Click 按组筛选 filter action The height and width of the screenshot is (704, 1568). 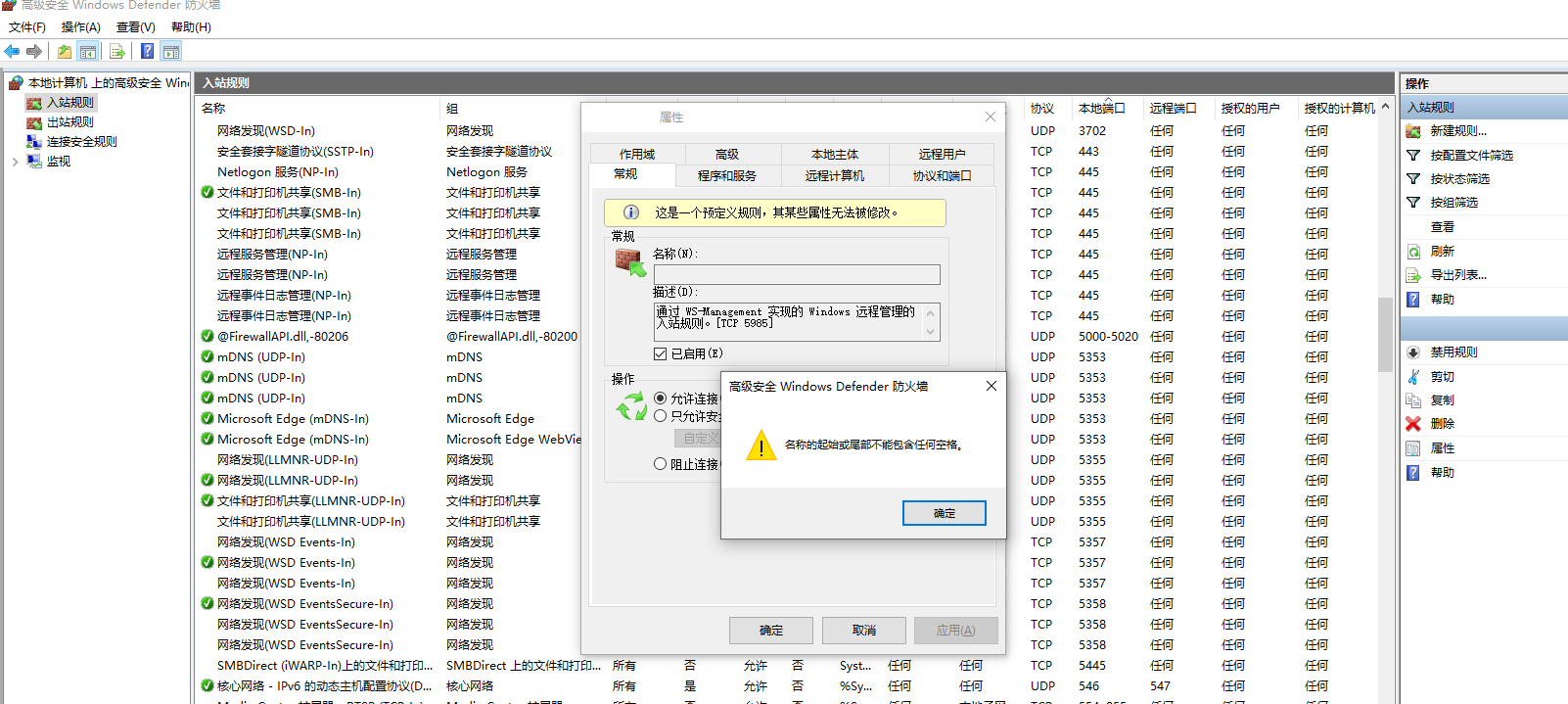click(x=1453, y=202)
